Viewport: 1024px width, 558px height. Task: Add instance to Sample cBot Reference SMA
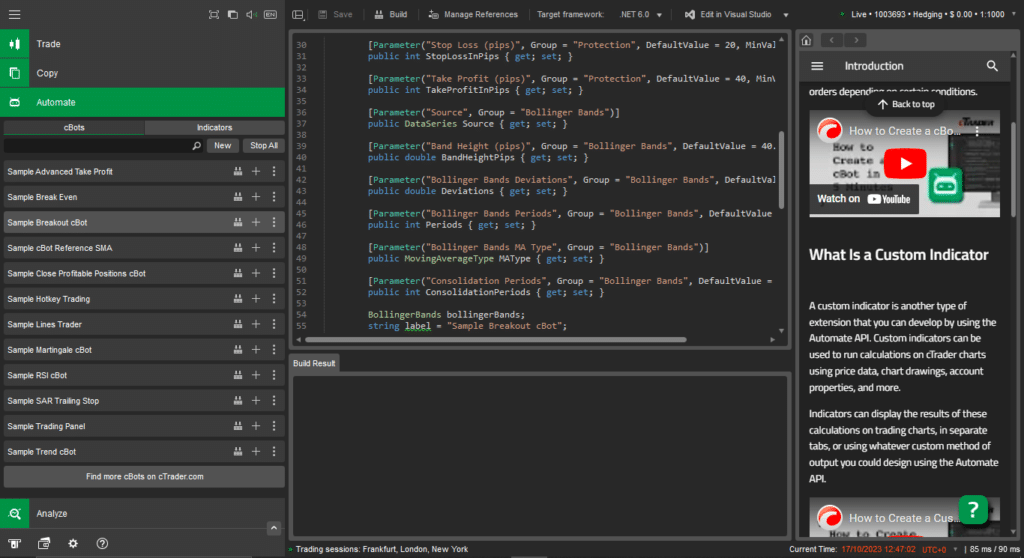click(256, 248)
